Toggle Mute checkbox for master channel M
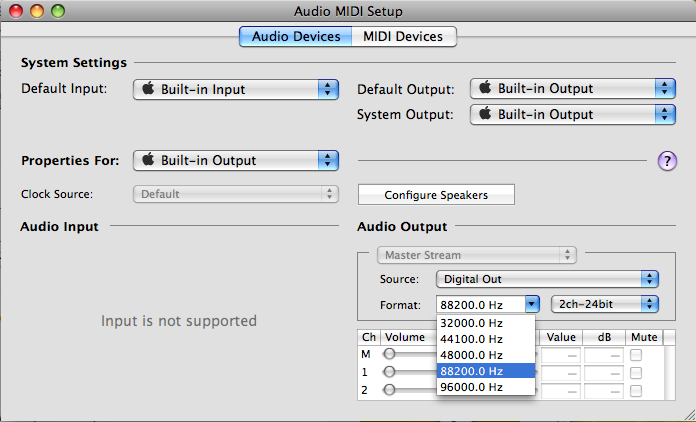This screenshot has height=422, width=696. pos(636,354)
